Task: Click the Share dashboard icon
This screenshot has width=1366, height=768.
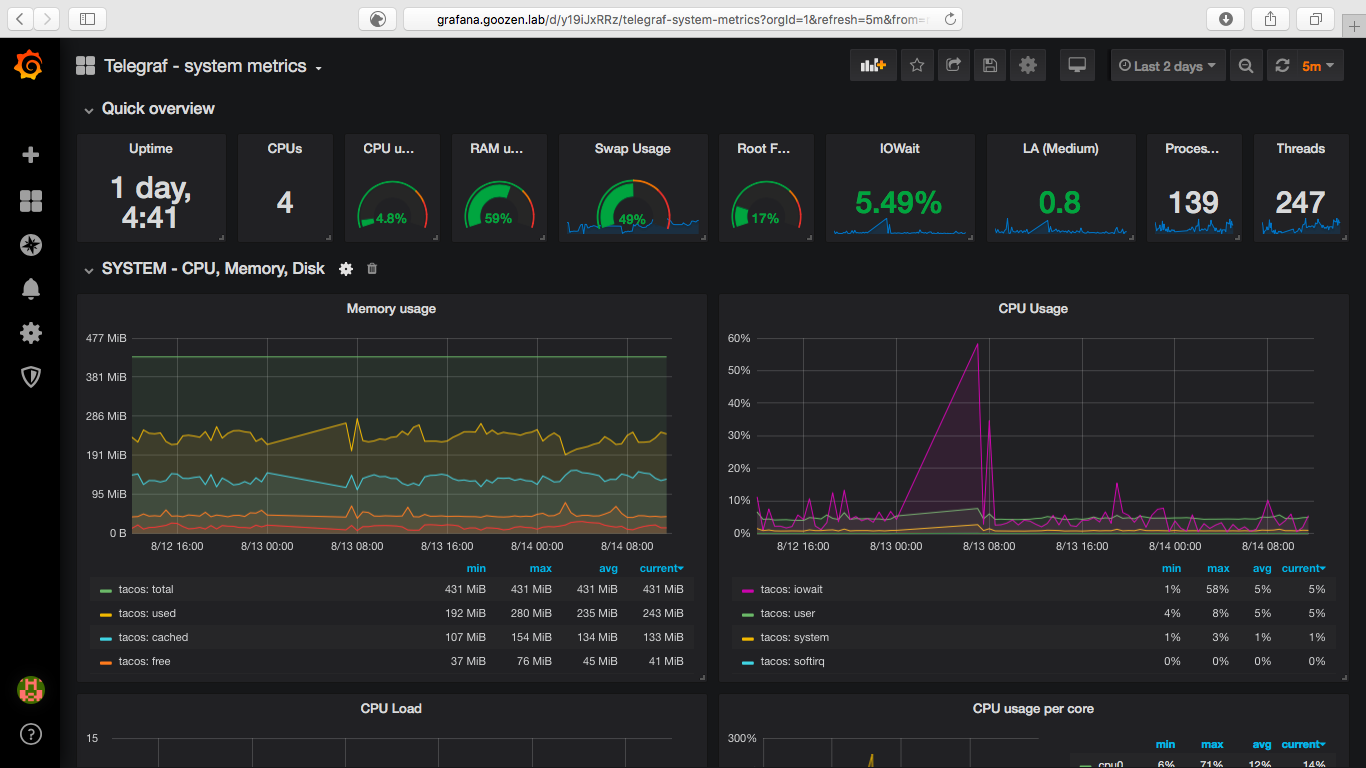Action: [x=953, y=66]
